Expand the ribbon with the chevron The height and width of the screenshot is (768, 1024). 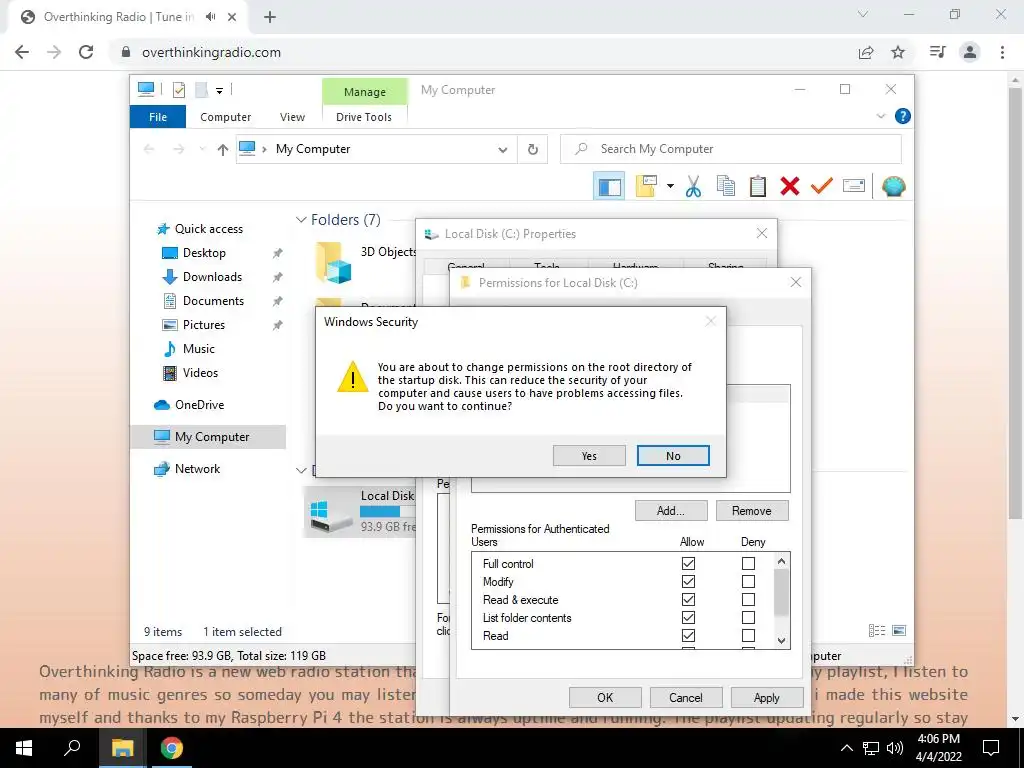(880, 116)
